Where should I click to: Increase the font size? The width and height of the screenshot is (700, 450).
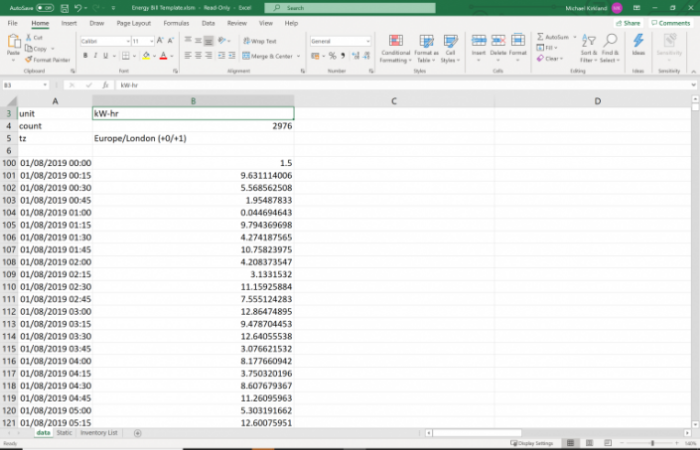(160, 41)
